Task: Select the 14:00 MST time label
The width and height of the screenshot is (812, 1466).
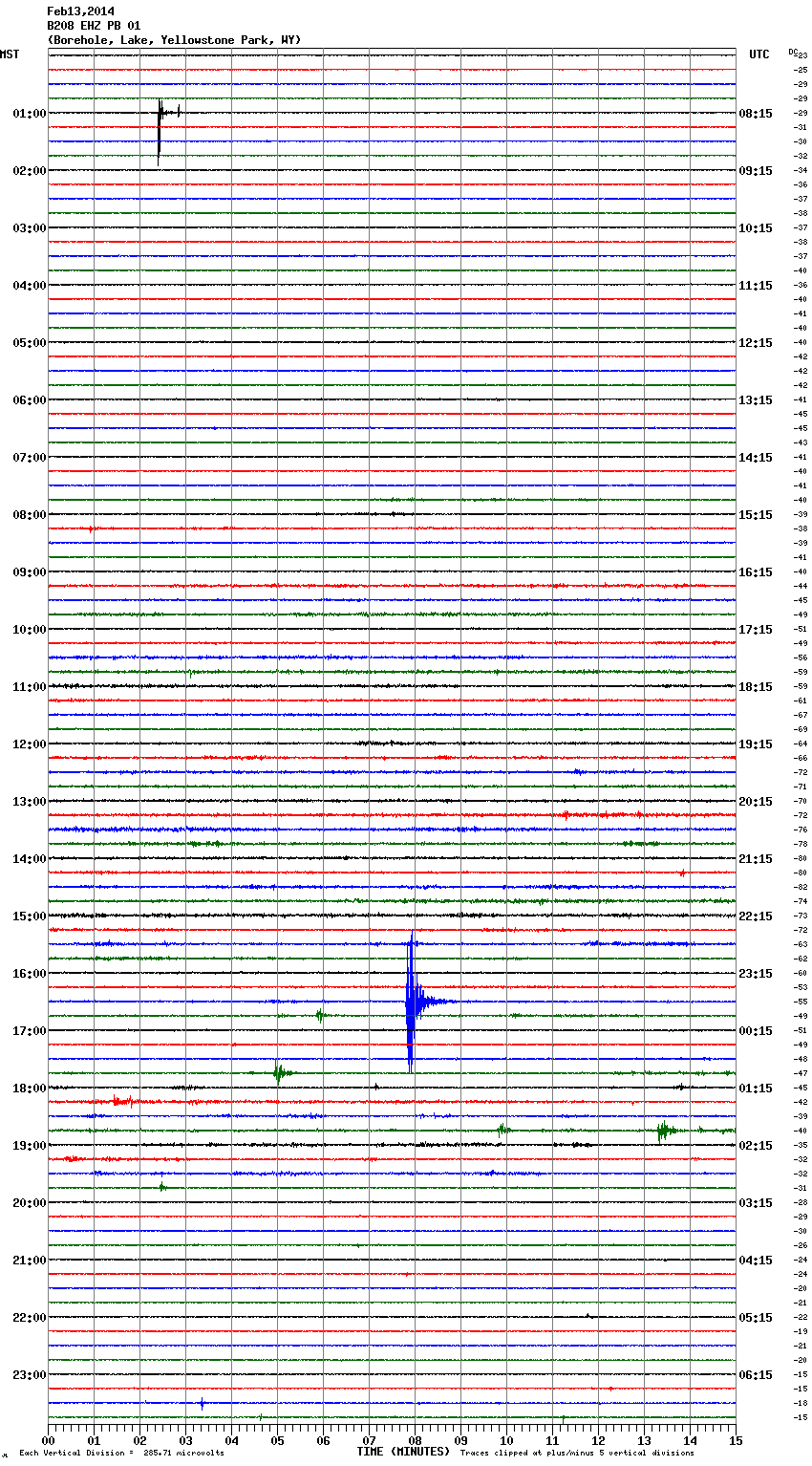Action: tap(30, 859)
